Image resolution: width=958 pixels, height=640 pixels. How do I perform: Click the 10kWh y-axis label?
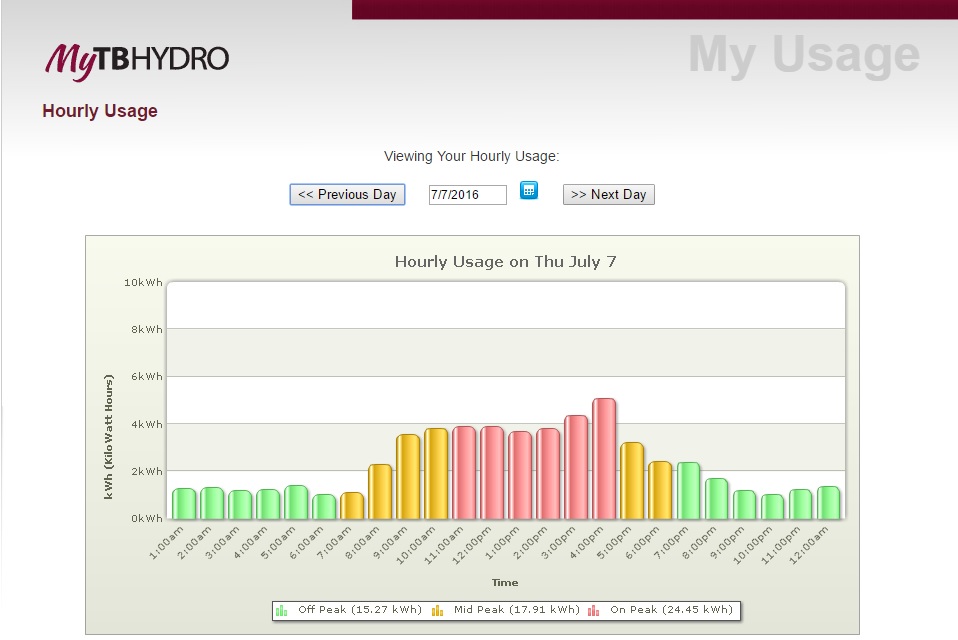coord(143,282)
